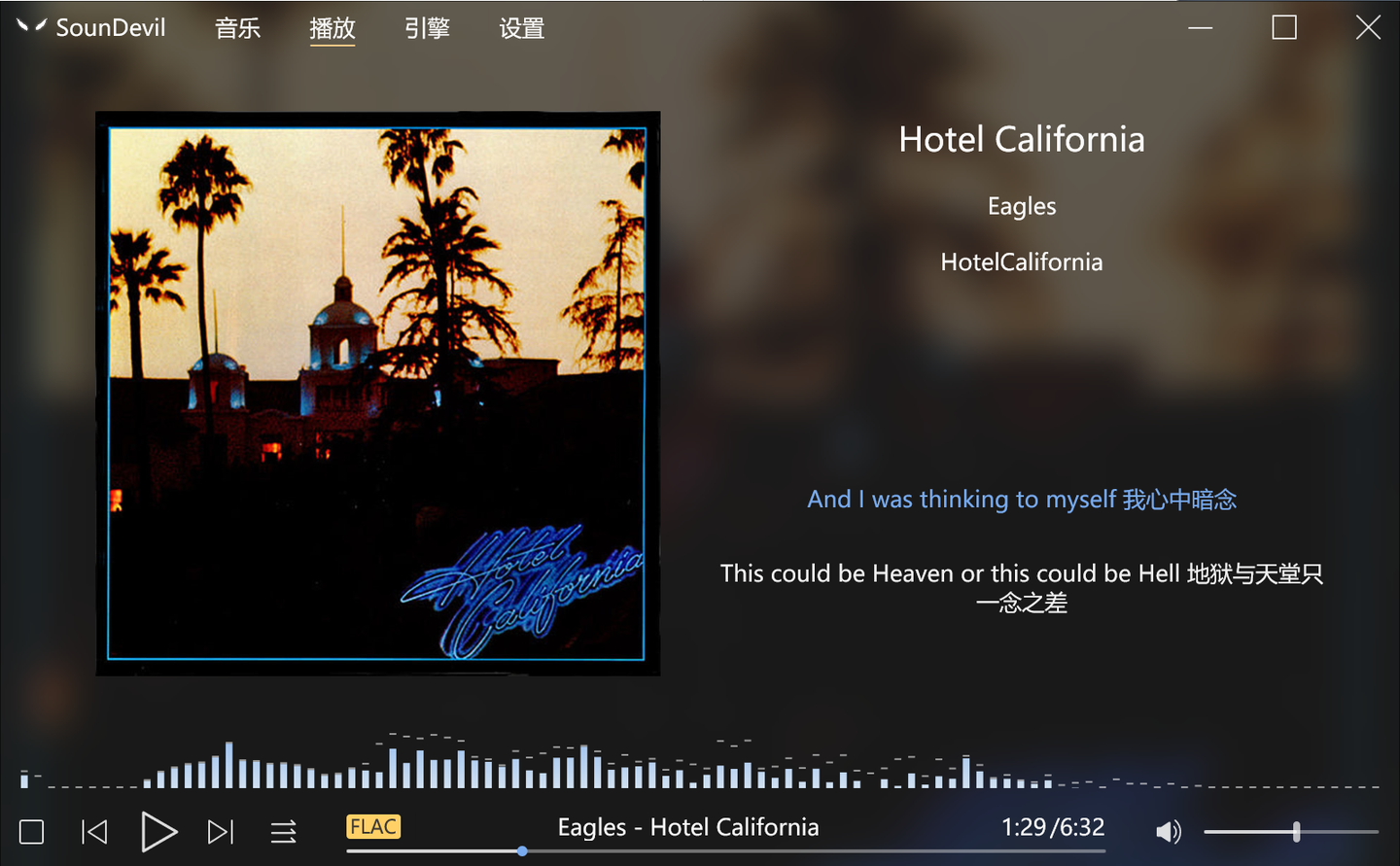1400x866 pixels.
Task: Click the 1:29/6:32 time display
Action: coord(1053,827)
